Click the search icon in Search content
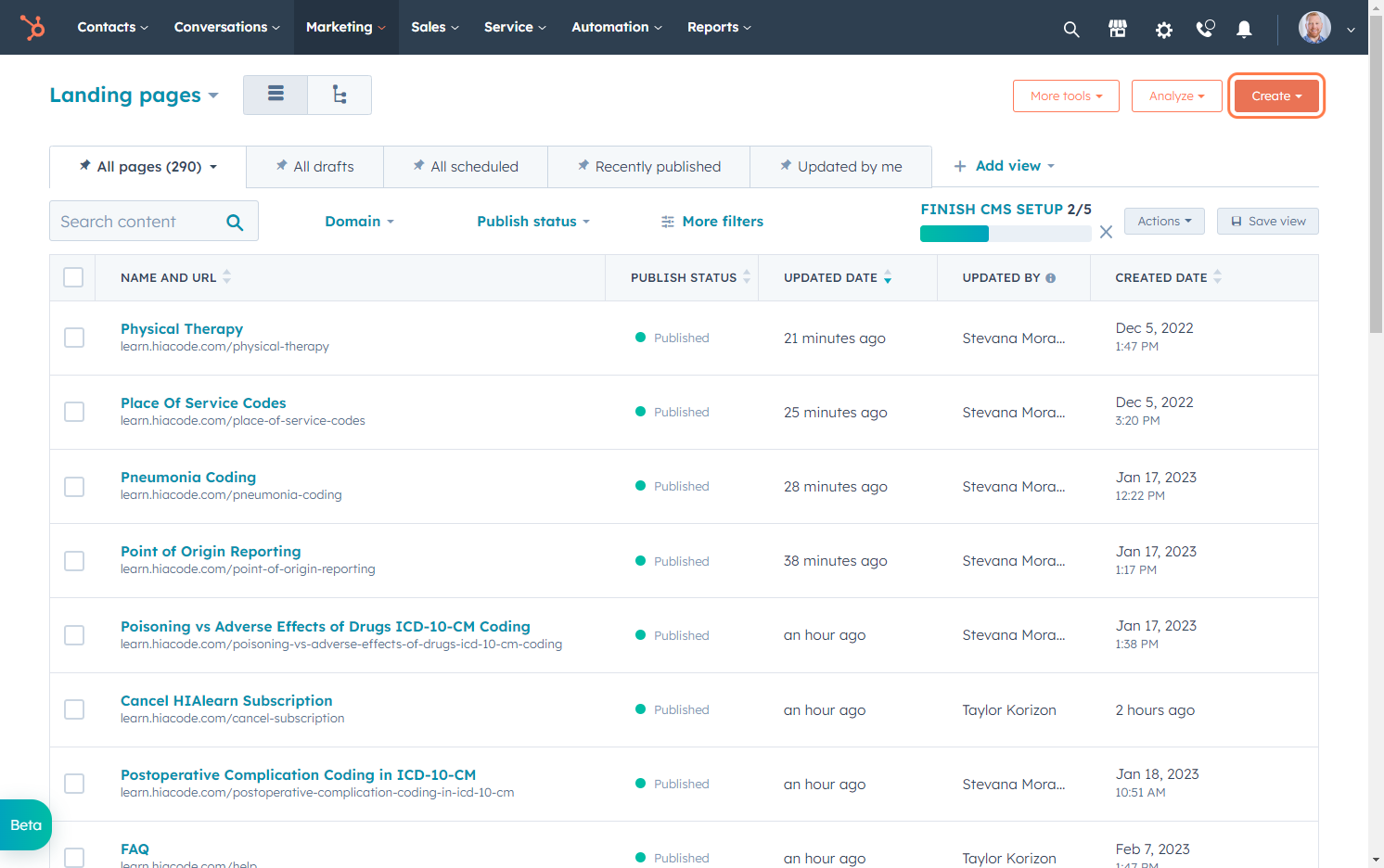 235,222
